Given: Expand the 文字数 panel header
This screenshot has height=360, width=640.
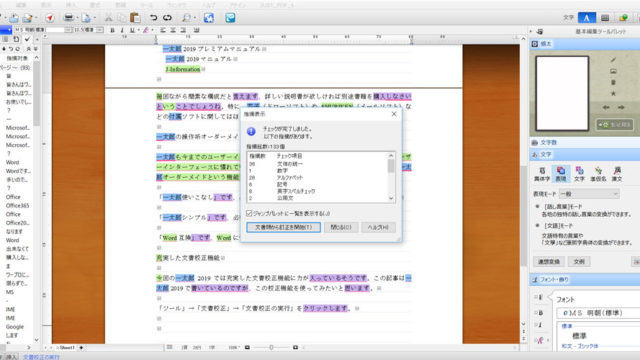Looking at the screenshot, I should pyautogui.click(x=584, y=142).
